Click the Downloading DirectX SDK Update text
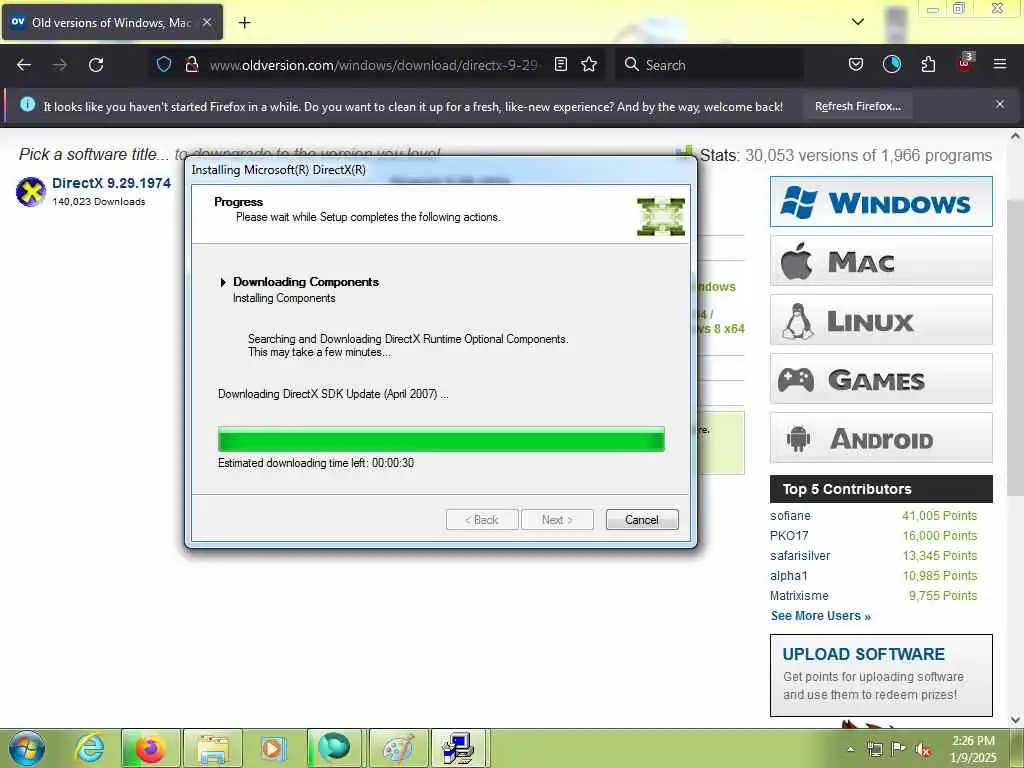 (x=333, y=394)
